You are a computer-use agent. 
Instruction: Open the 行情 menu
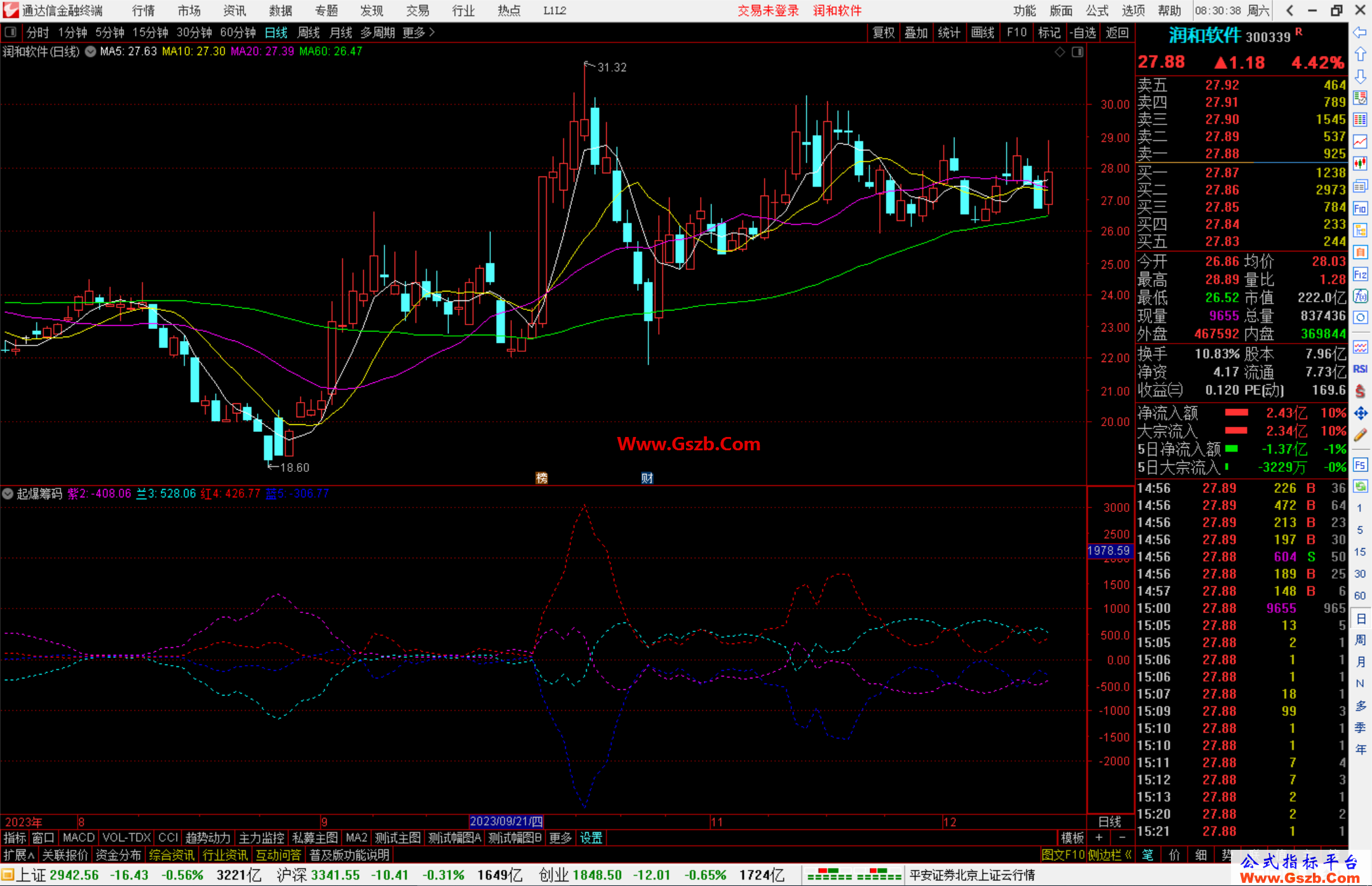point(144,11)
